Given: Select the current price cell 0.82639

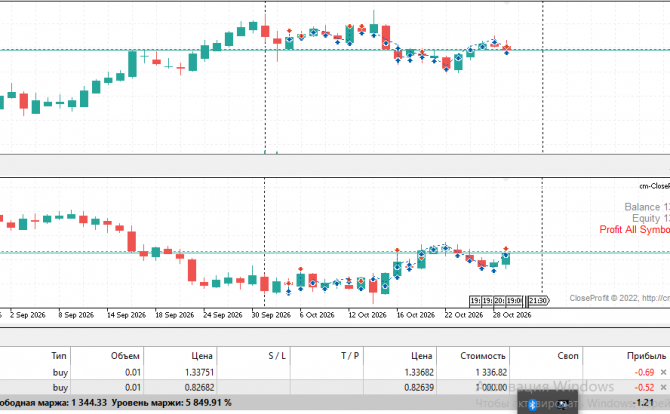Looking at the screenshot, I should [x=419, y=388].
